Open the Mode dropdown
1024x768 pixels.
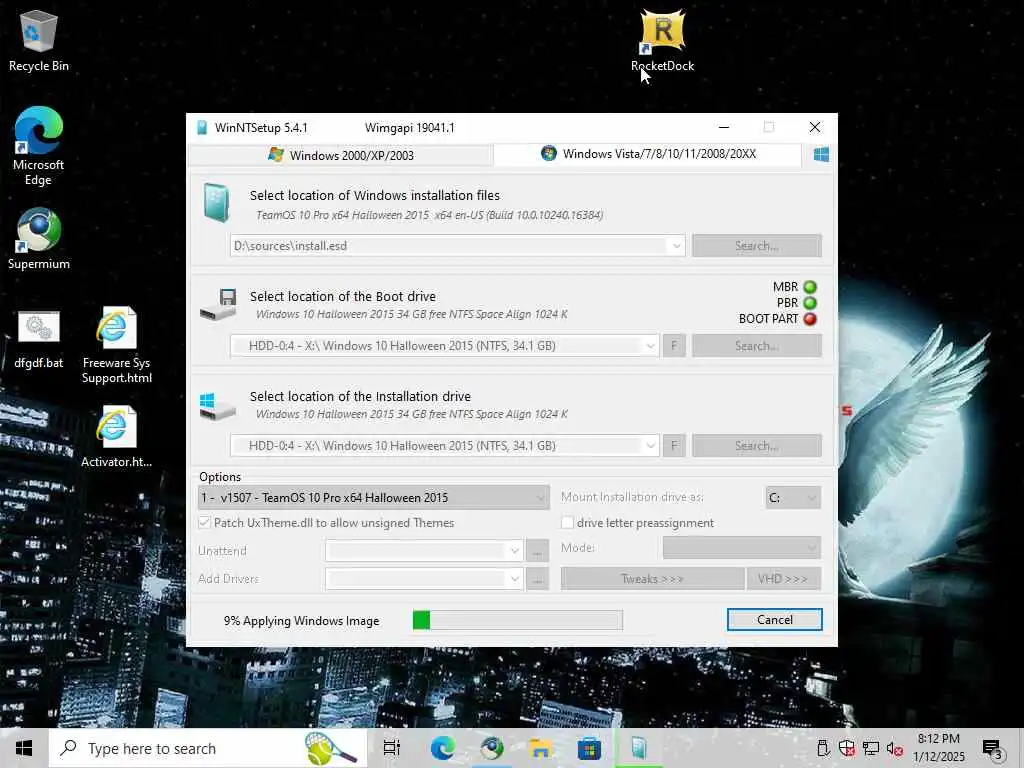tap(742, 547)
